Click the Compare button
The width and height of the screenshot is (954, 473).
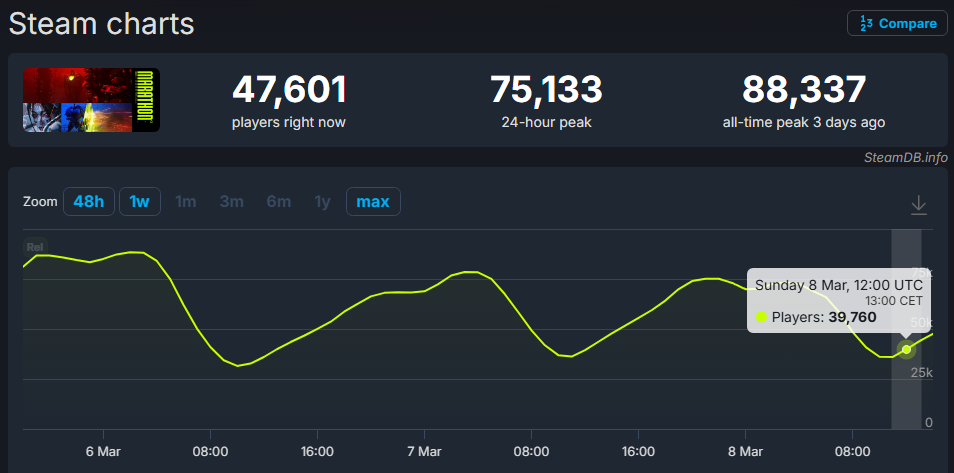(897, 24)
